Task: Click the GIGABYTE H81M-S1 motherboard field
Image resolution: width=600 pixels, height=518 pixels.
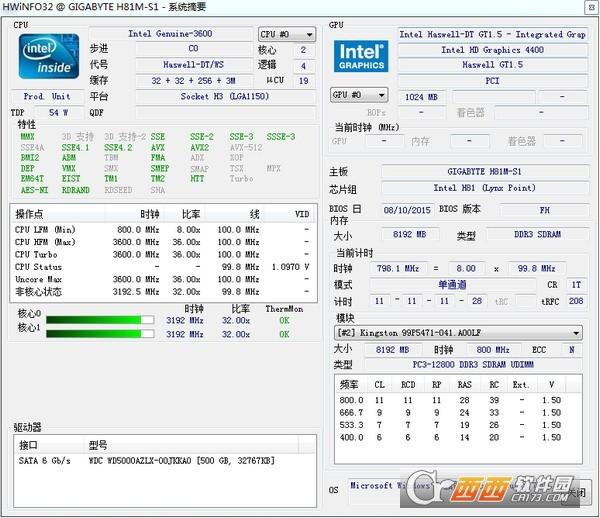Action: click(x=485, y=171)
